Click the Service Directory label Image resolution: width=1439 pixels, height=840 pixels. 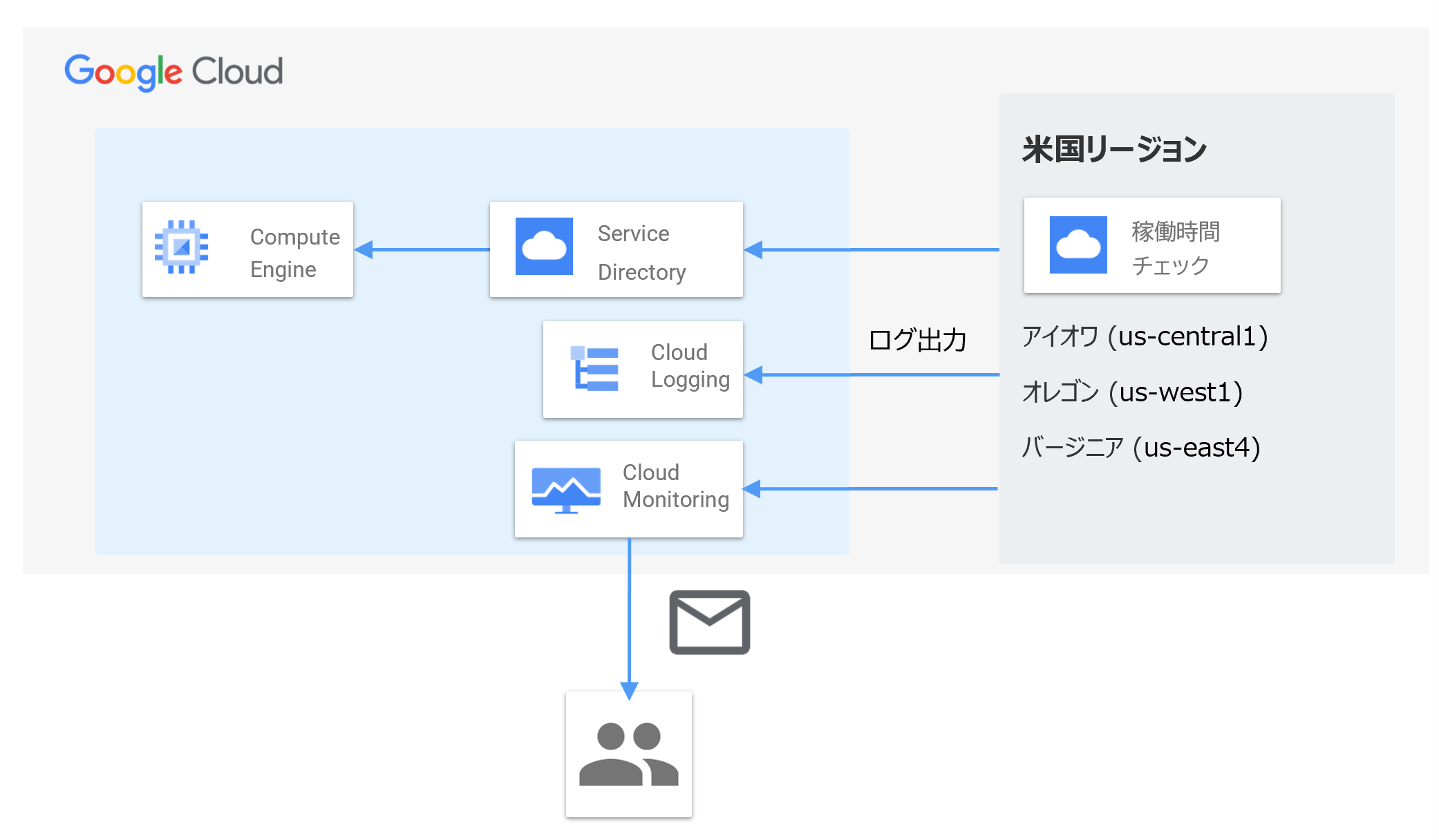pos(642,253)
